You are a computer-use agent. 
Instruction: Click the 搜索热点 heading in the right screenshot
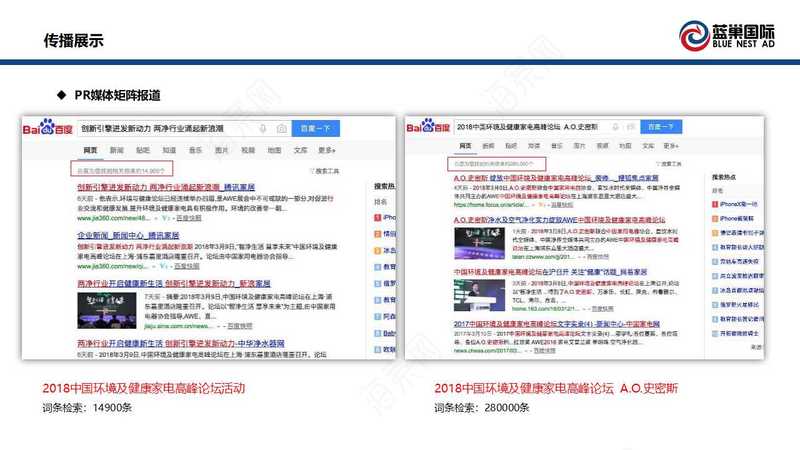[724, 177]
